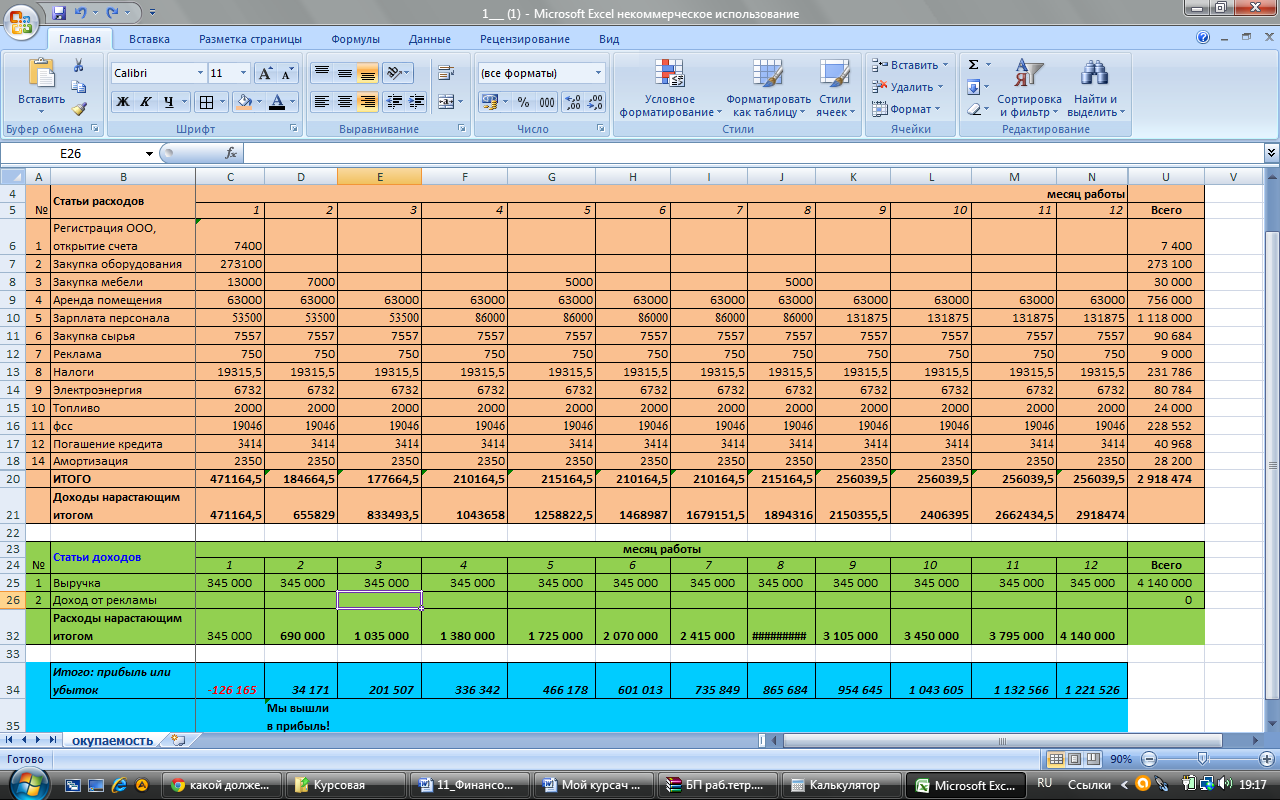1280x800 pixels.
Task: Open the Calibri font name dropdown
Action: 199,73
